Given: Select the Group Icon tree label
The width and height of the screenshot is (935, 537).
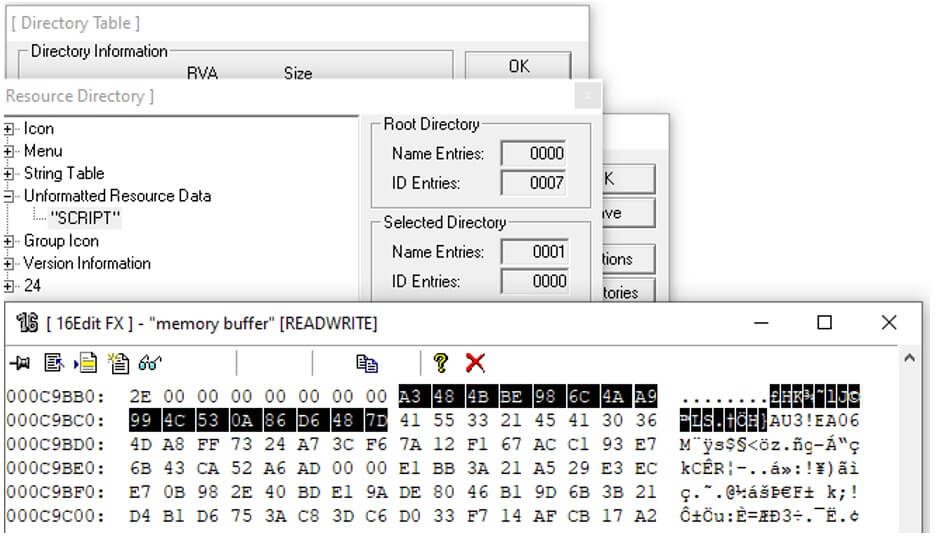Looking at the screenshot, I should (x=61, y=241).
